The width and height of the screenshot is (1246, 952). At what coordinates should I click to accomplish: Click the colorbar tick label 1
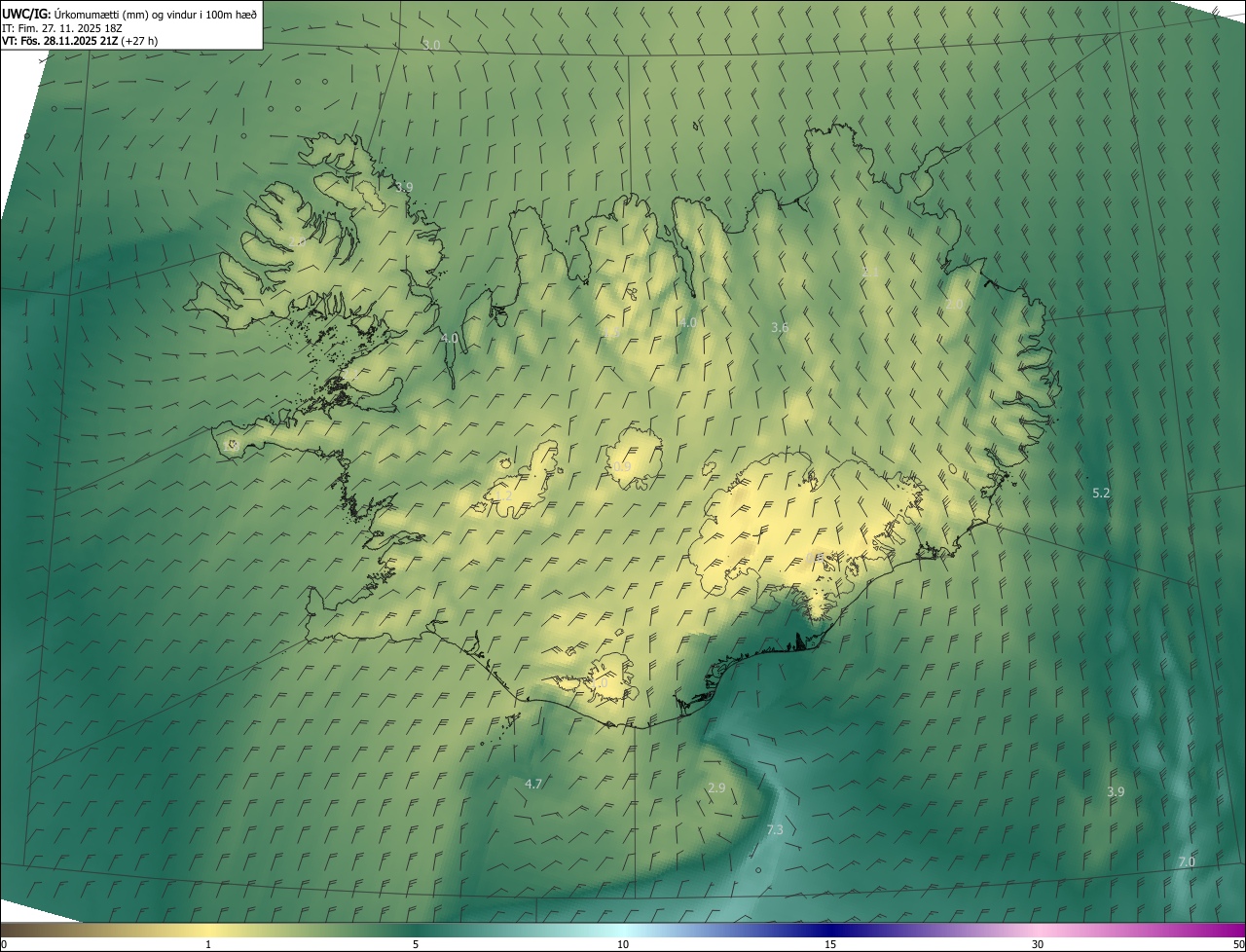point(208,944)
